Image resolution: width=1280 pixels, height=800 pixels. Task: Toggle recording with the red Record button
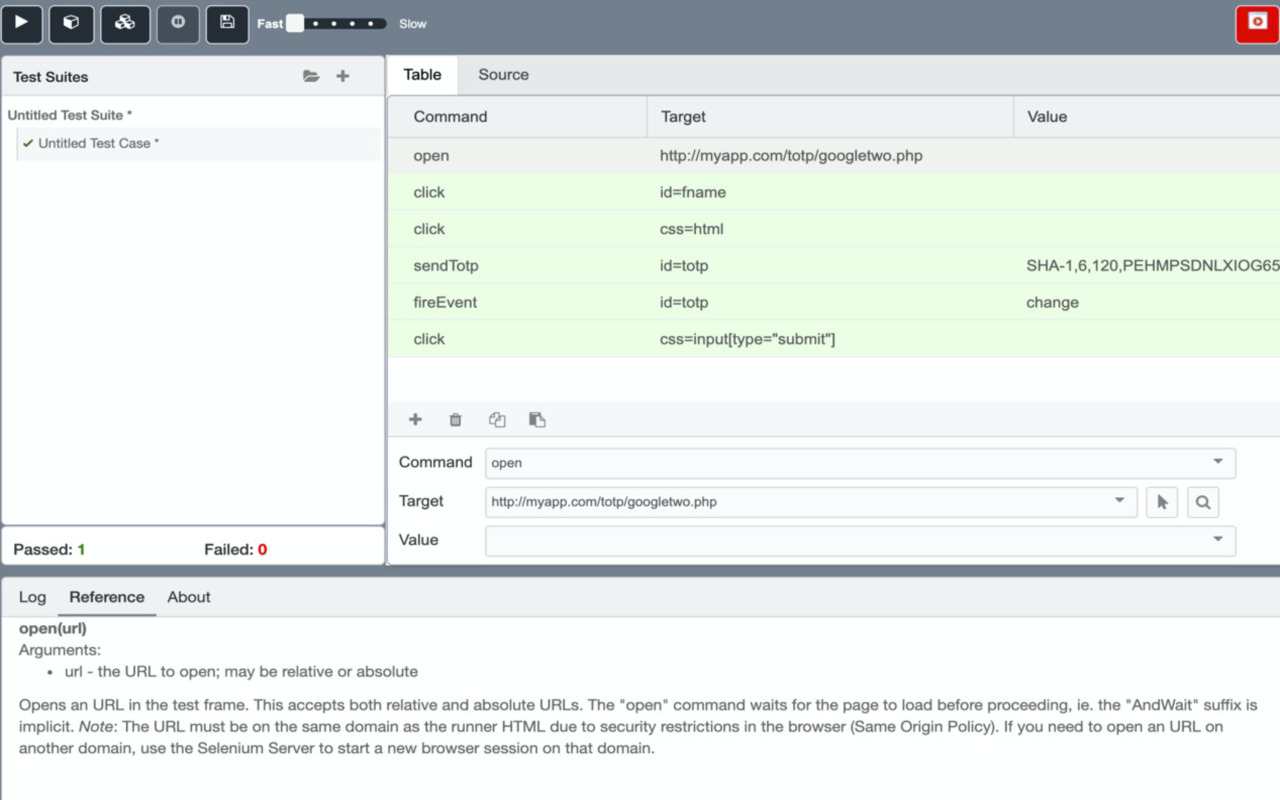1256,23
